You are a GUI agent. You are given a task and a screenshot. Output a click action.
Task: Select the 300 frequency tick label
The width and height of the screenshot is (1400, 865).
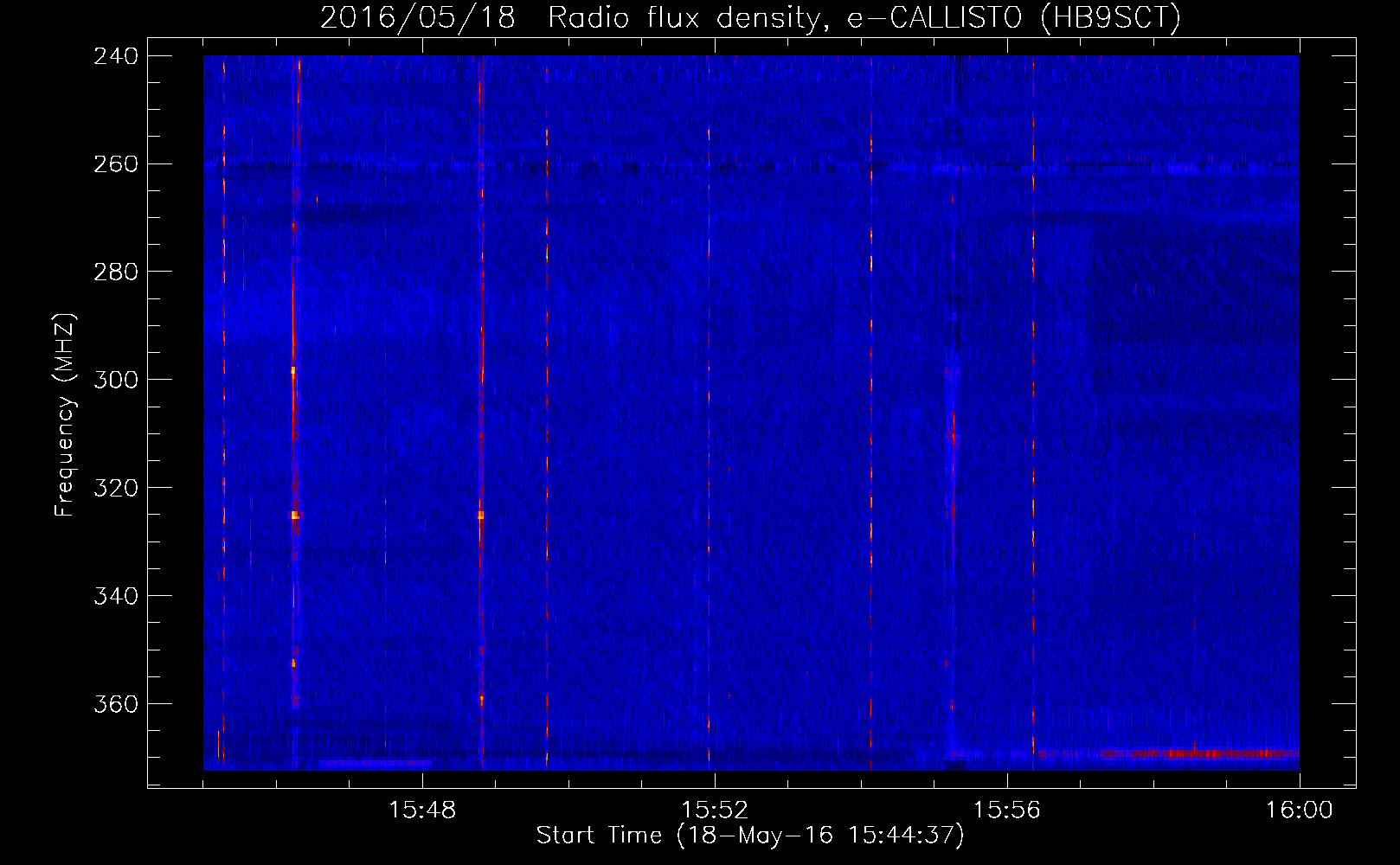click(x=116, y=381)
